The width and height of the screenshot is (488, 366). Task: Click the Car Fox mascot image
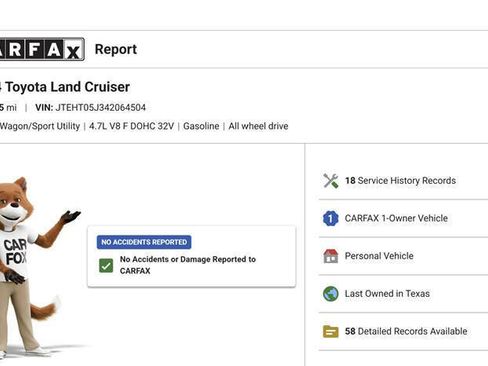click(35, 267)
